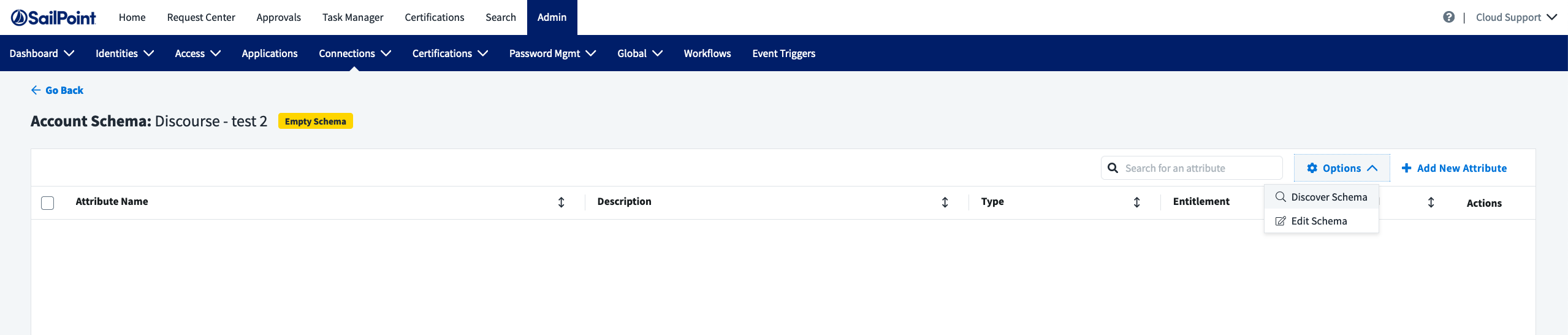Toggle the select all attributes checkbox
1568x335 pixels.
click(48, 203)
